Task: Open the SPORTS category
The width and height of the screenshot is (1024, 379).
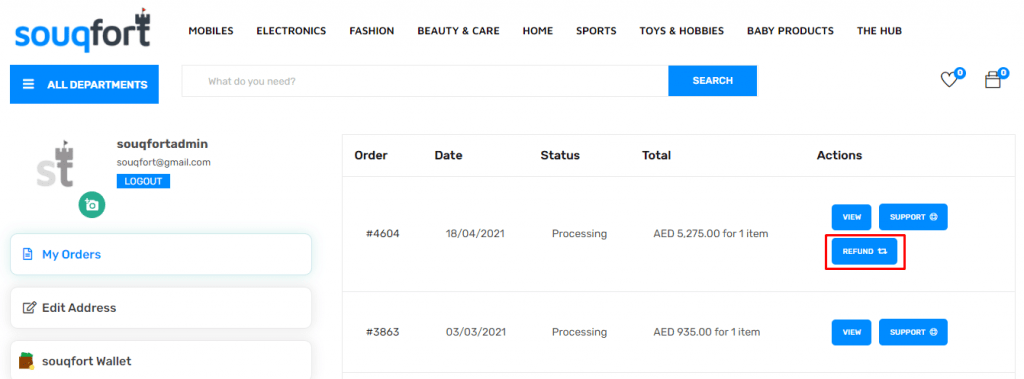Action: point(596,31)
